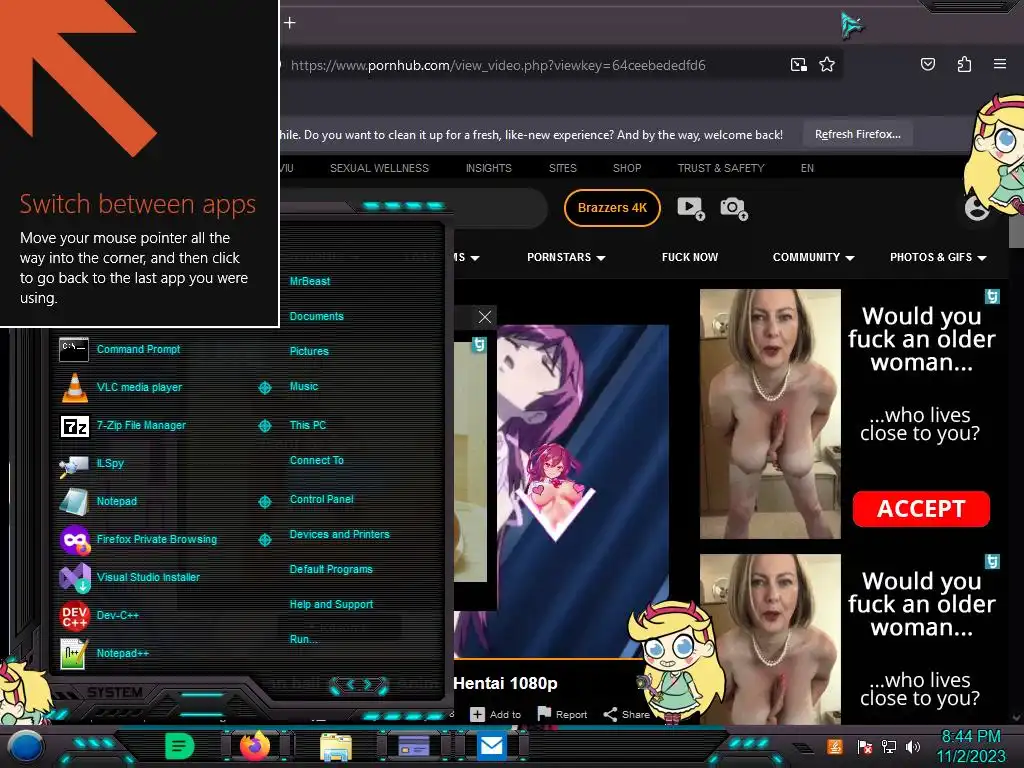
Task: Expand Firefox Private Browsing jump list
Action: pyautogui.click(x=264, y=539)
